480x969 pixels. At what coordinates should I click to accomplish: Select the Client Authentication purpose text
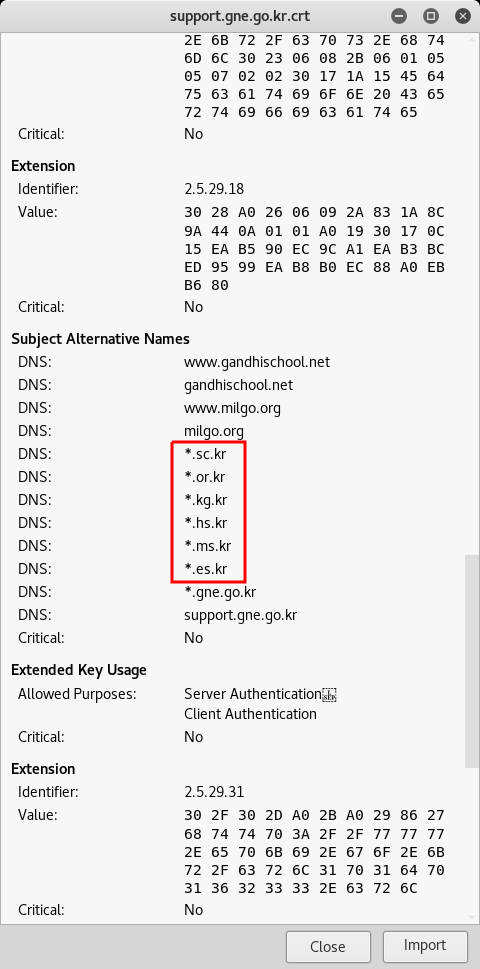[250, 714]
